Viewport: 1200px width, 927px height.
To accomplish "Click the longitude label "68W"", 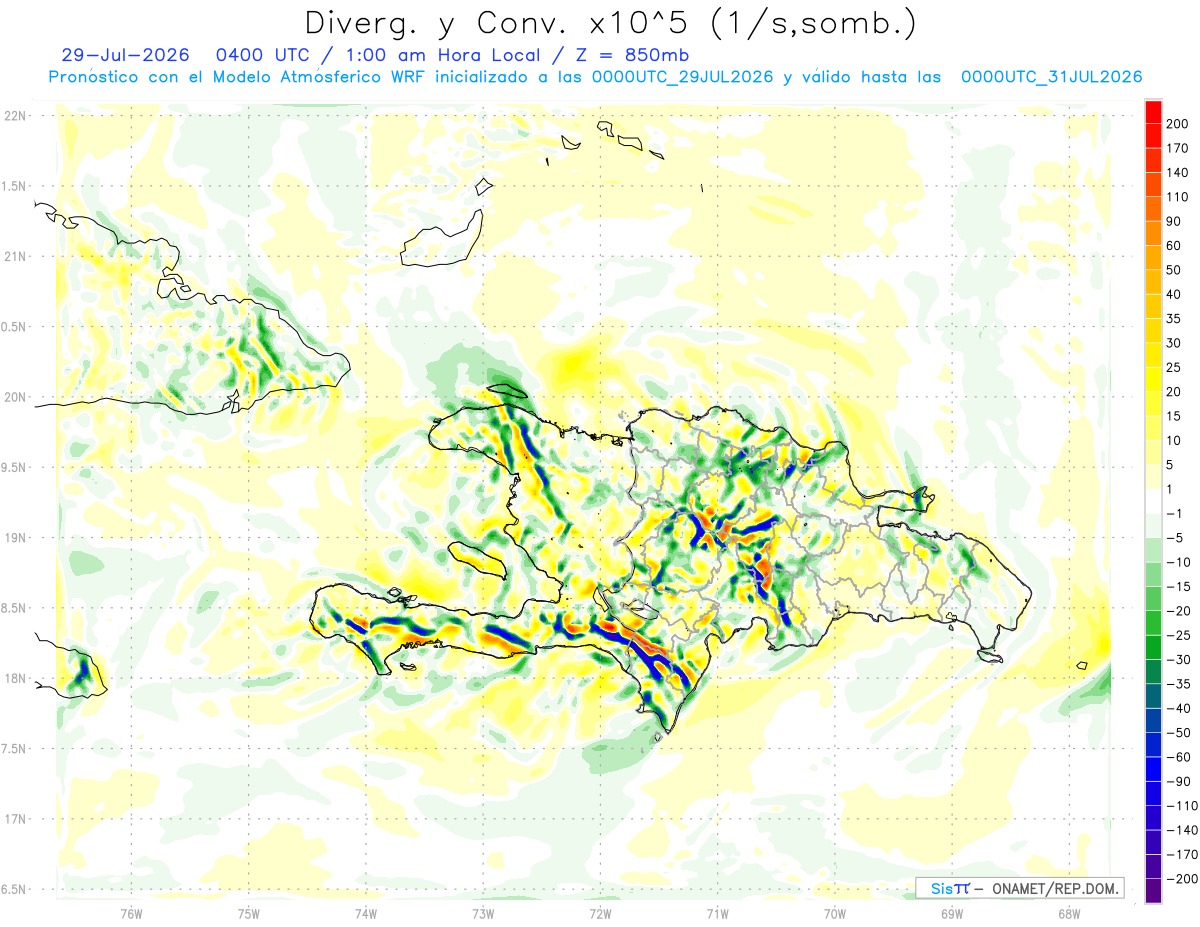I will (x=1069, y=913).
